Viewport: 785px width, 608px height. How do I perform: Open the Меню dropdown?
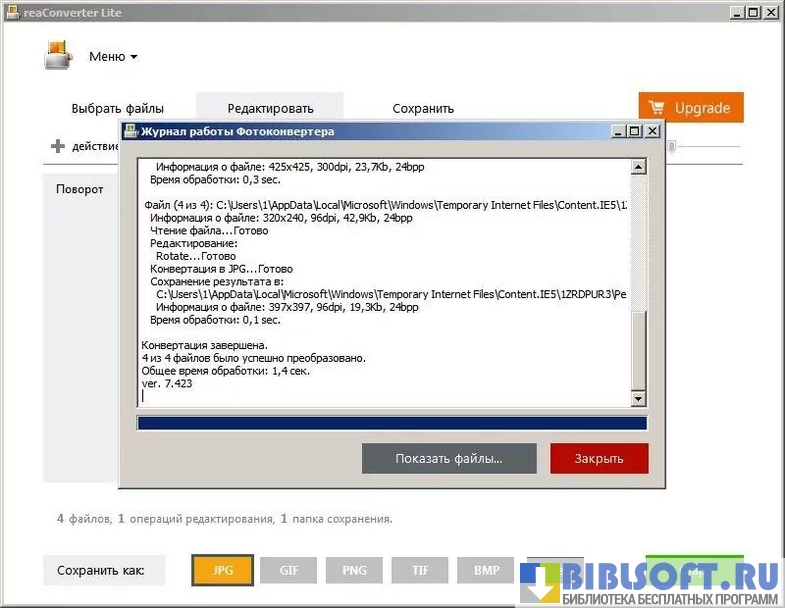(x=113, y=57)
